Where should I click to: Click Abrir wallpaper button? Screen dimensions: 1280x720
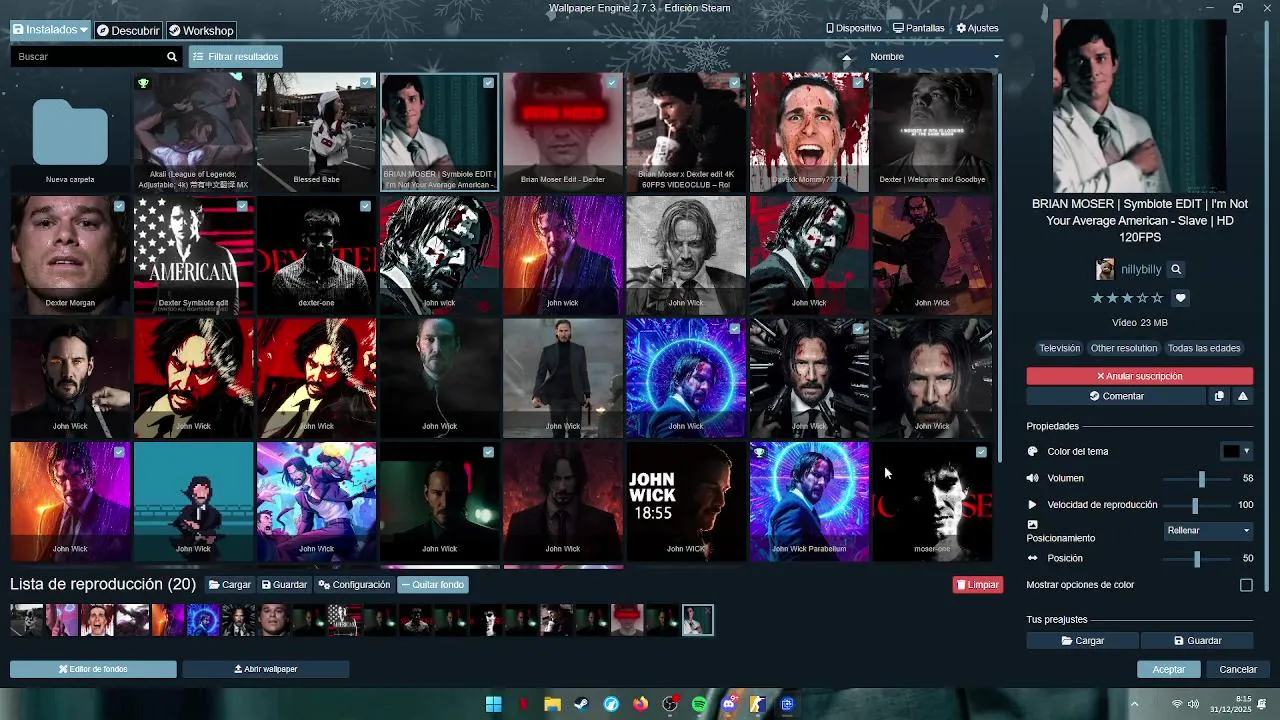265,669
